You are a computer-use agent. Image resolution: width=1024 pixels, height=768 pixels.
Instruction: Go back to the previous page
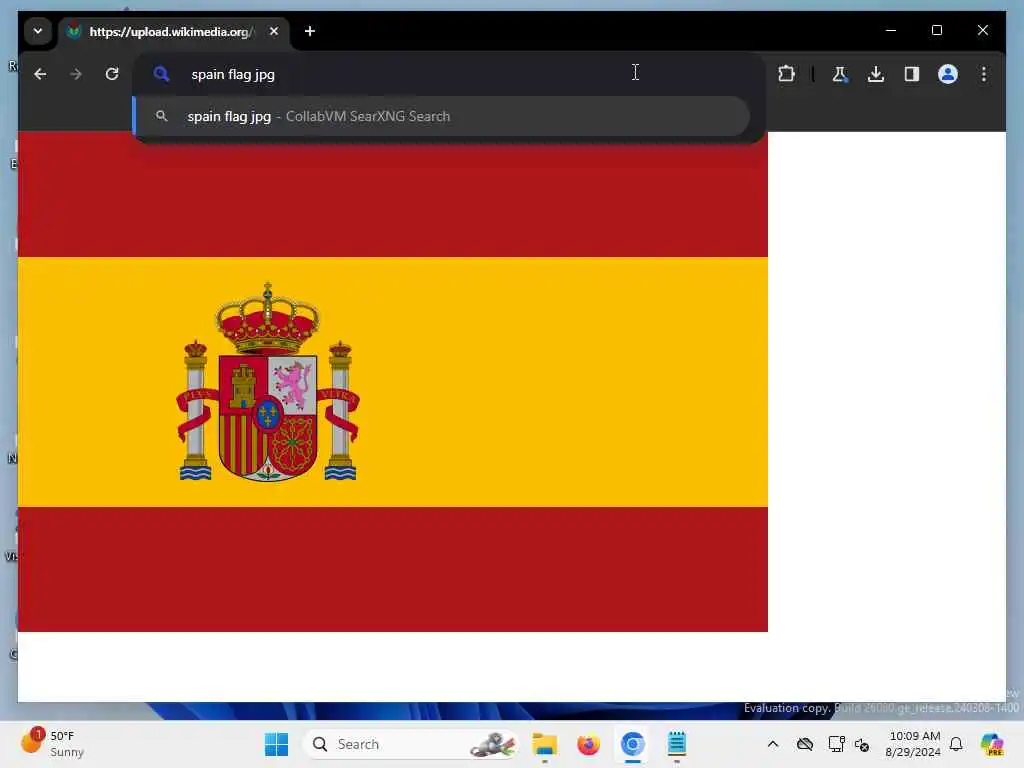click(x=40, y=74)
